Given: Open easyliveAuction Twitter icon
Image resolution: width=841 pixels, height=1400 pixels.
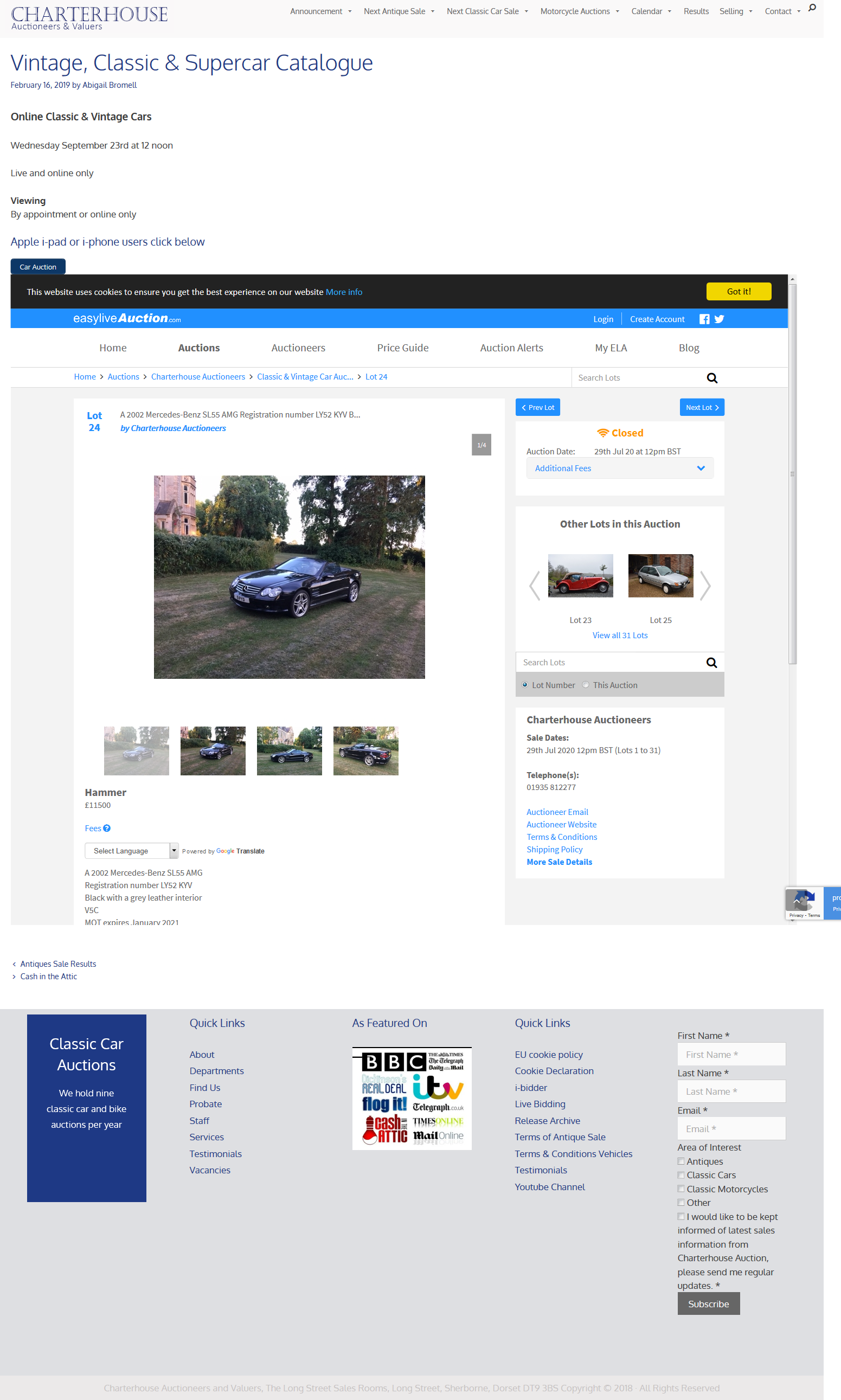Looking at the screenshot, I should (719, 319).
